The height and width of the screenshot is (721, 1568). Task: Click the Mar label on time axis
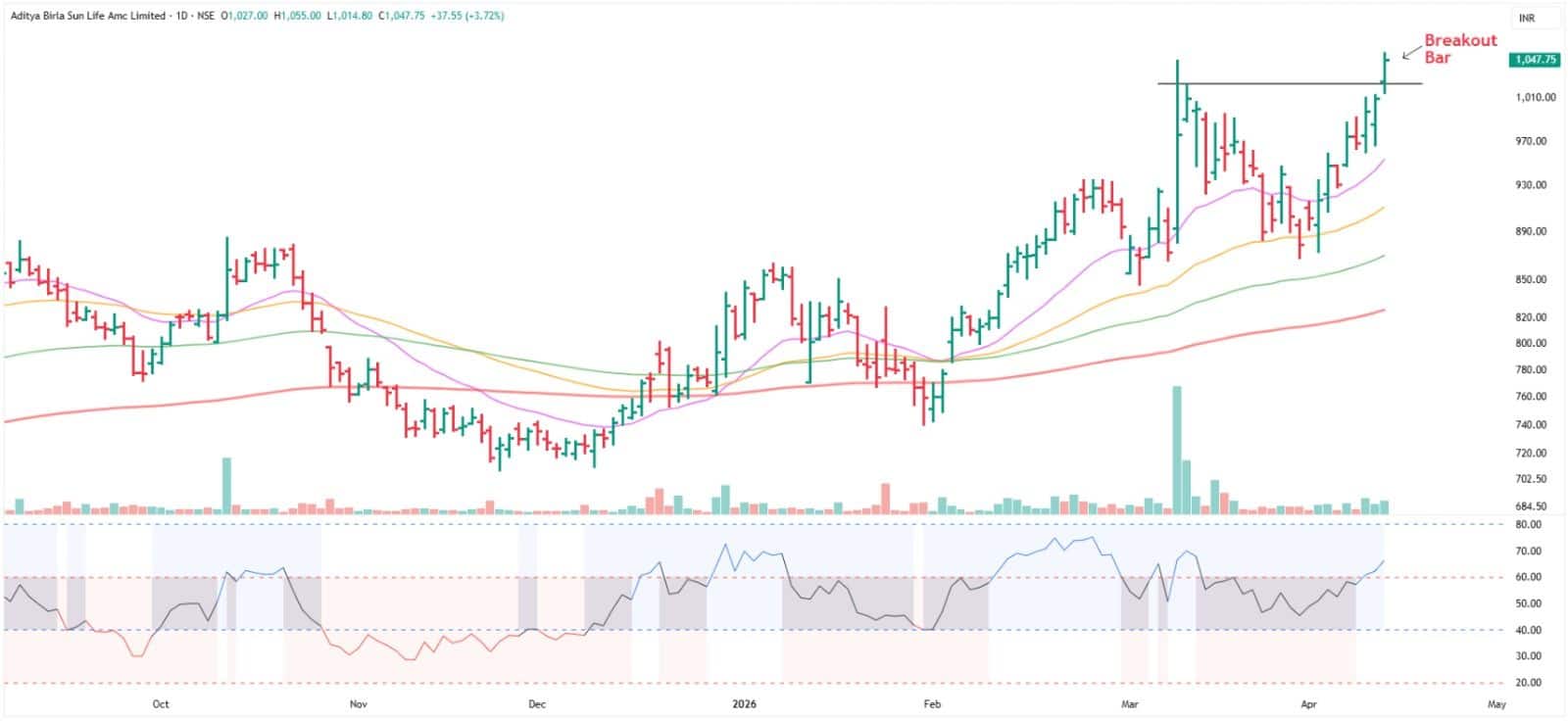pyautogui.click(x=1130, y=703)
